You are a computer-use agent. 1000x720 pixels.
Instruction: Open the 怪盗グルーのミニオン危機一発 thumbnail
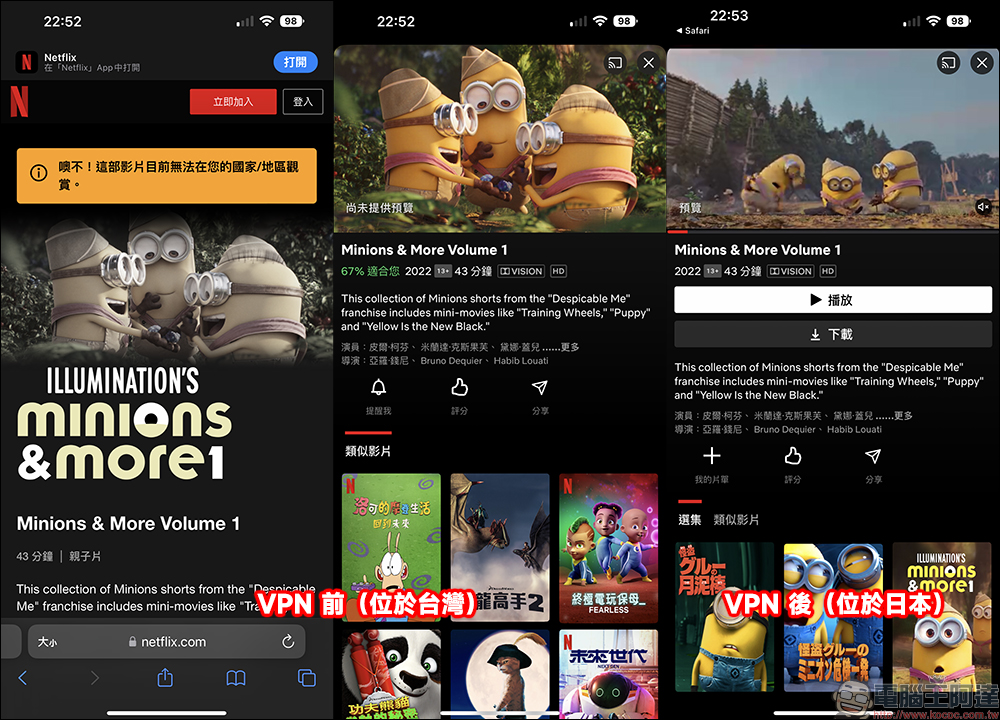coord(833,617)
